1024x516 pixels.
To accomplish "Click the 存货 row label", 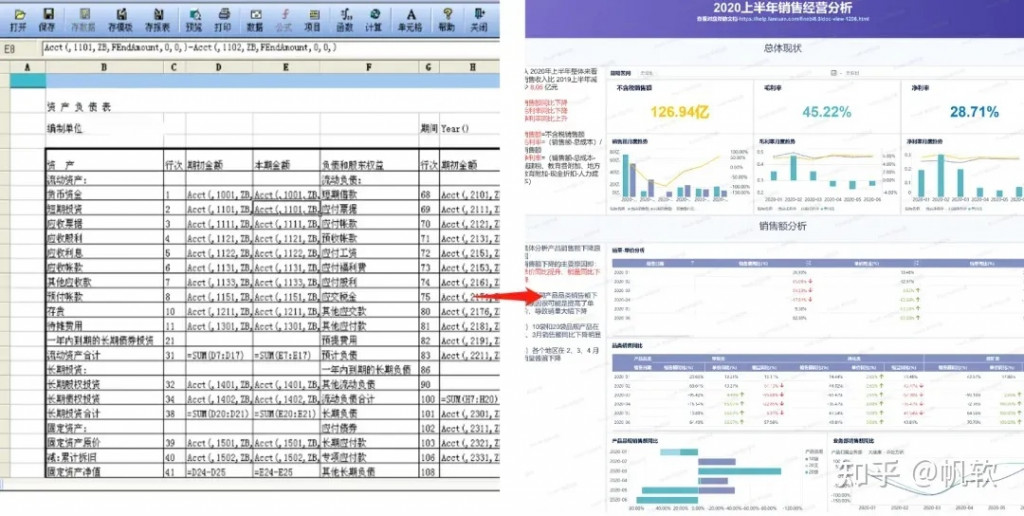I will pyautogui.click(x=104, y=311).
